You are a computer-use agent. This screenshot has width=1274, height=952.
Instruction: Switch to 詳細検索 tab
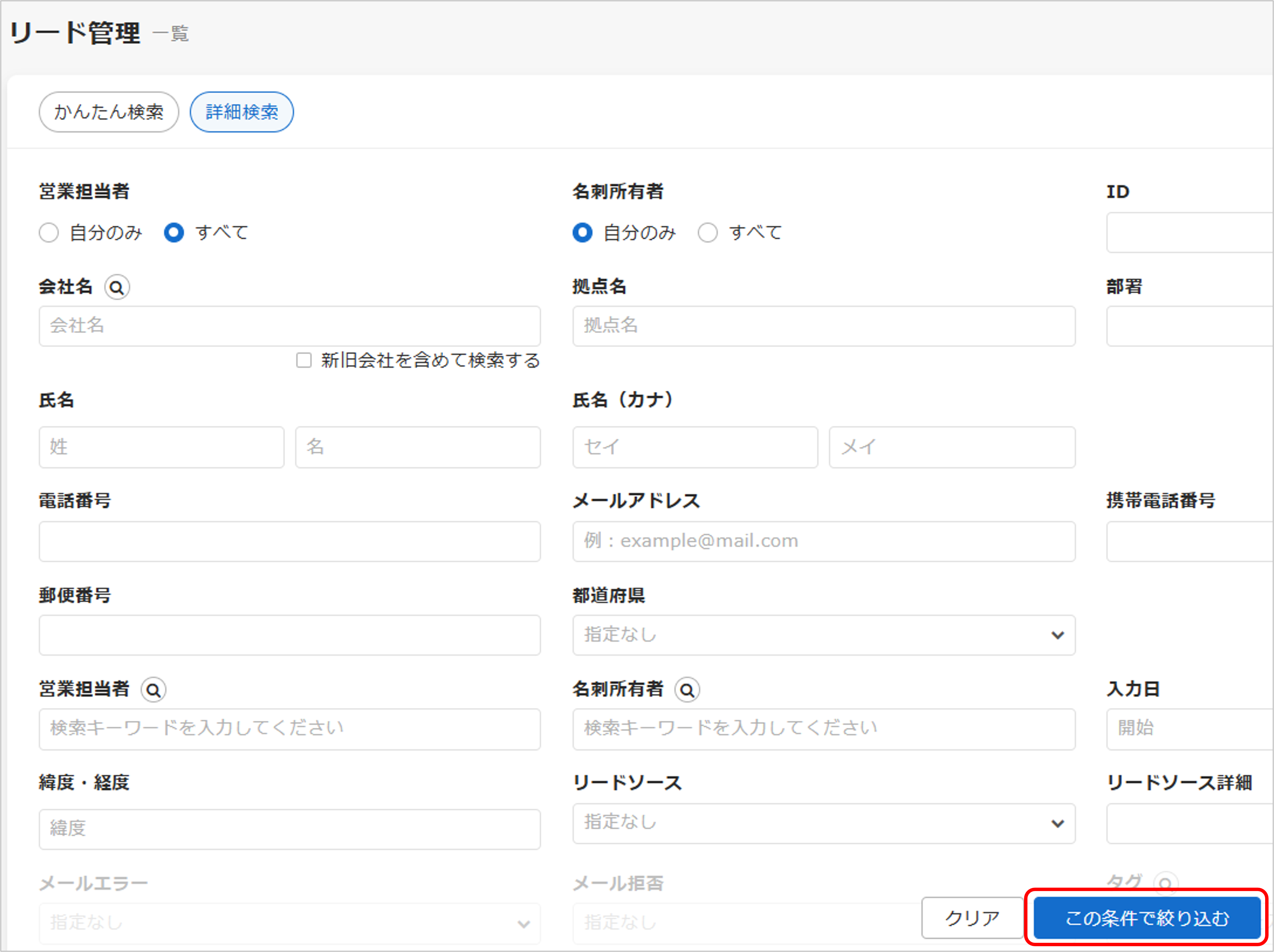[x=241, y=112]
